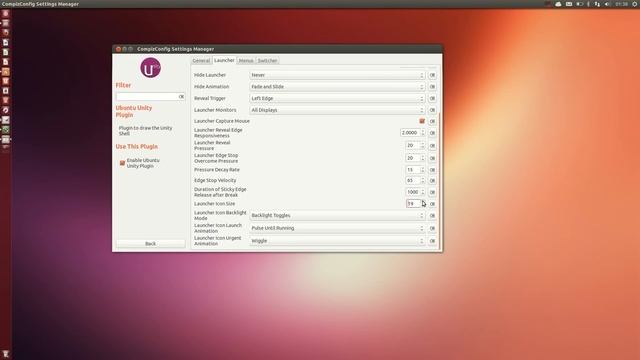Open the Switcher tab
Screen dimensions: 640x360
267,60
